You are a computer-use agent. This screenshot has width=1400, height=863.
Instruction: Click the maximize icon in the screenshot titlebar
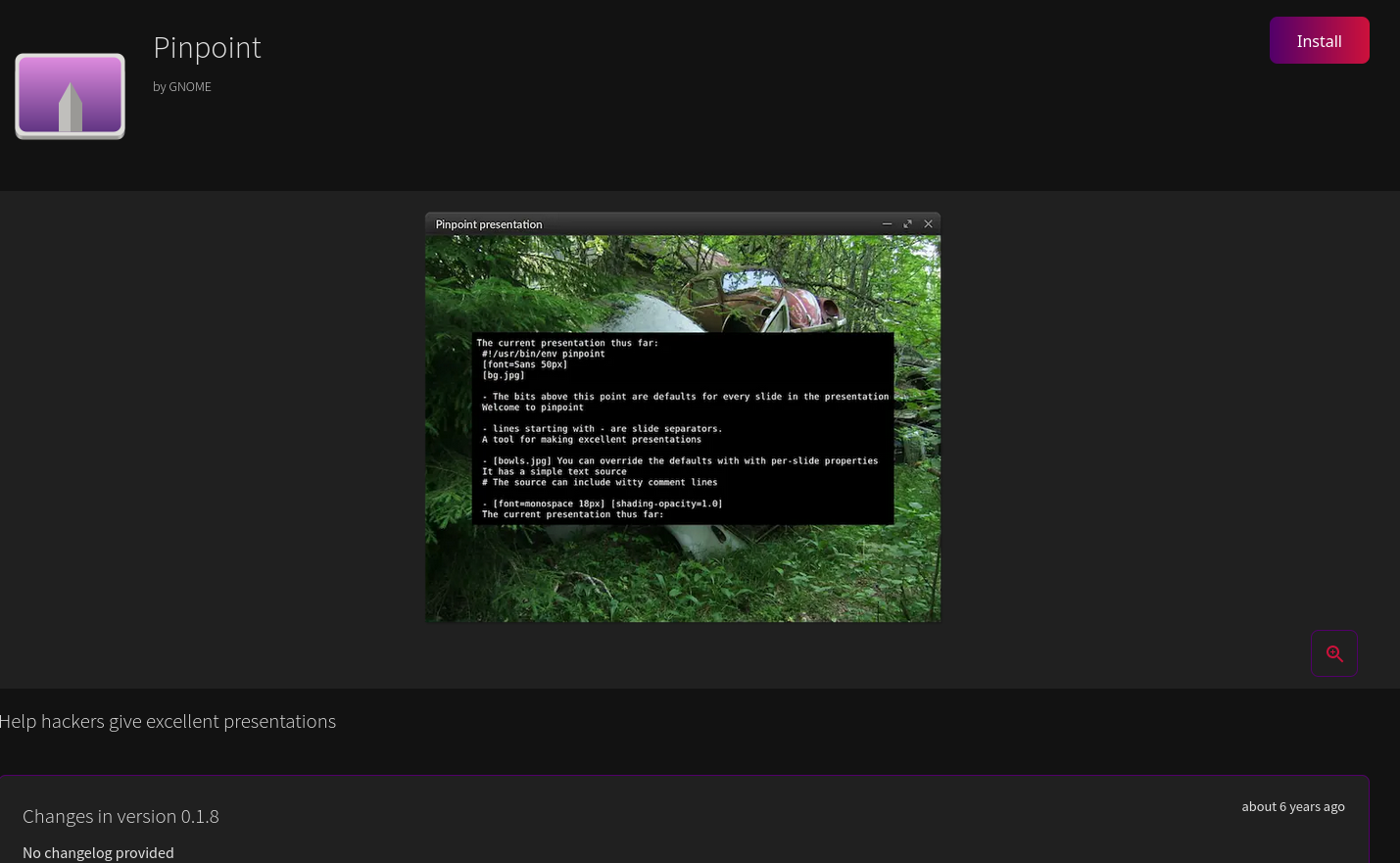(907, 223)
